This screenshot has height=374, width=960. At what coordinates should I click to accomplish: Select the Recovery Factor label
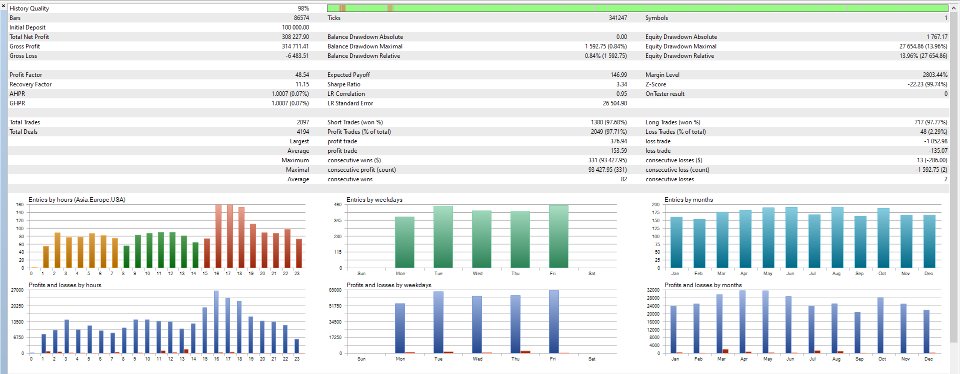pyautogui.click(x=31, y=84)
